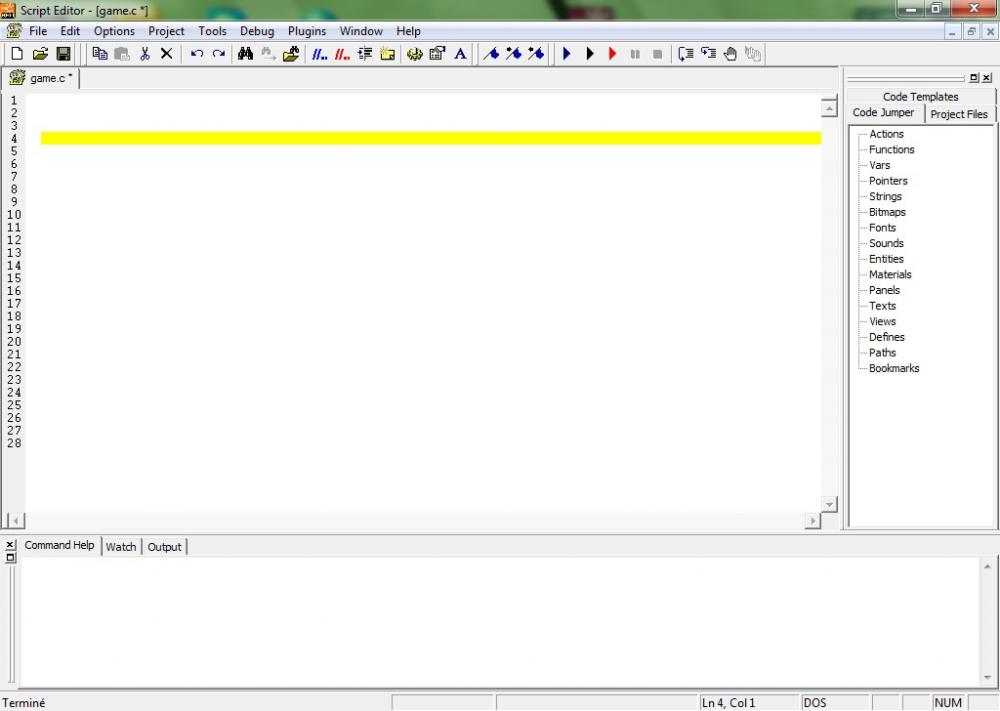Select the game.c document tab
Image resolution: width=1000 pixels, height=711 pixels.
[41, 78]
